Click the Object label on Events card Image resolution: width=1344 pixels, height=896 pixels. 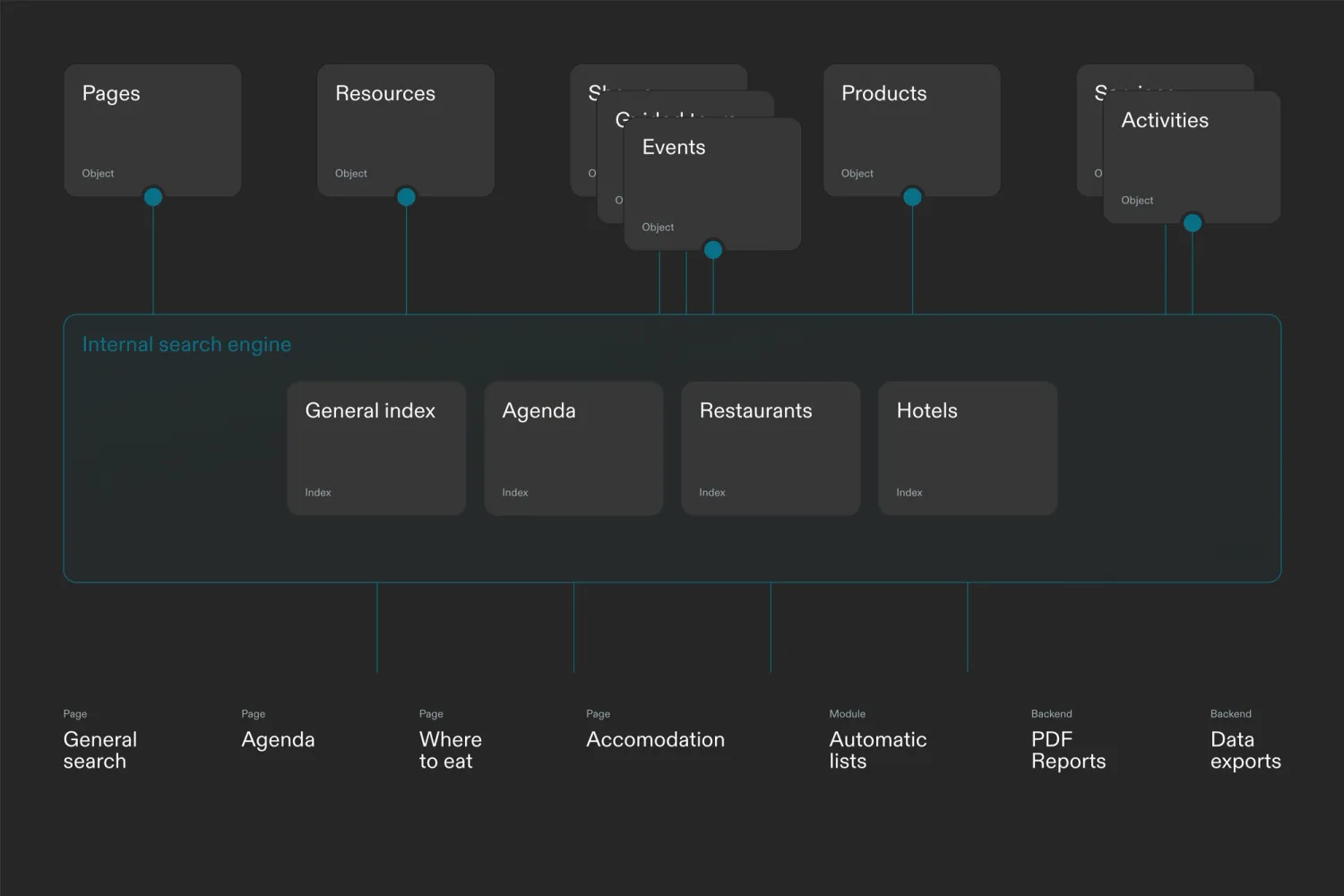(658, 228)
